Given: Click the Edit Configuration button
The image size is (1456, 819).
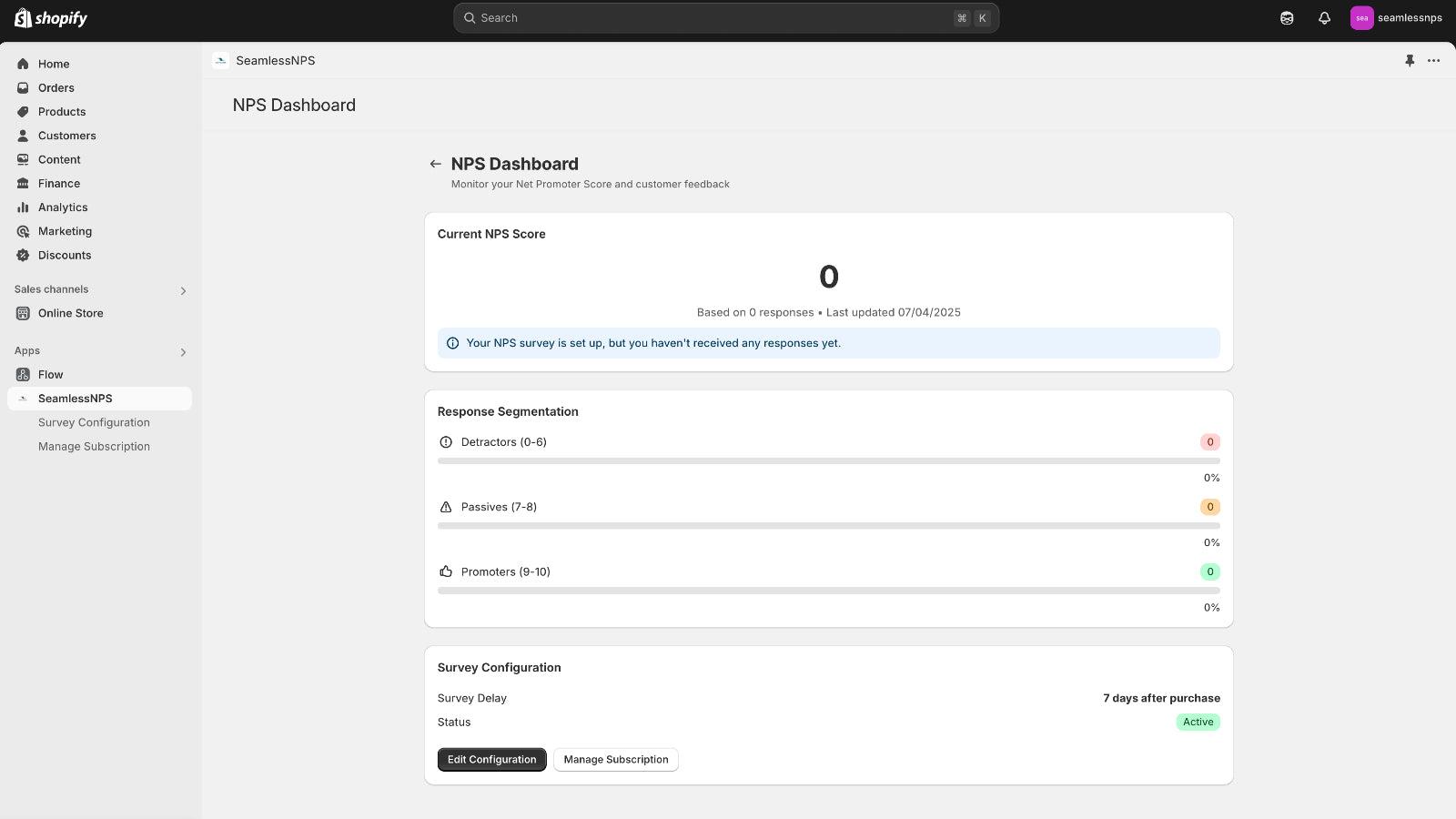Looking at the screenshot, I should pyautogui.click(x=491, y=760).
